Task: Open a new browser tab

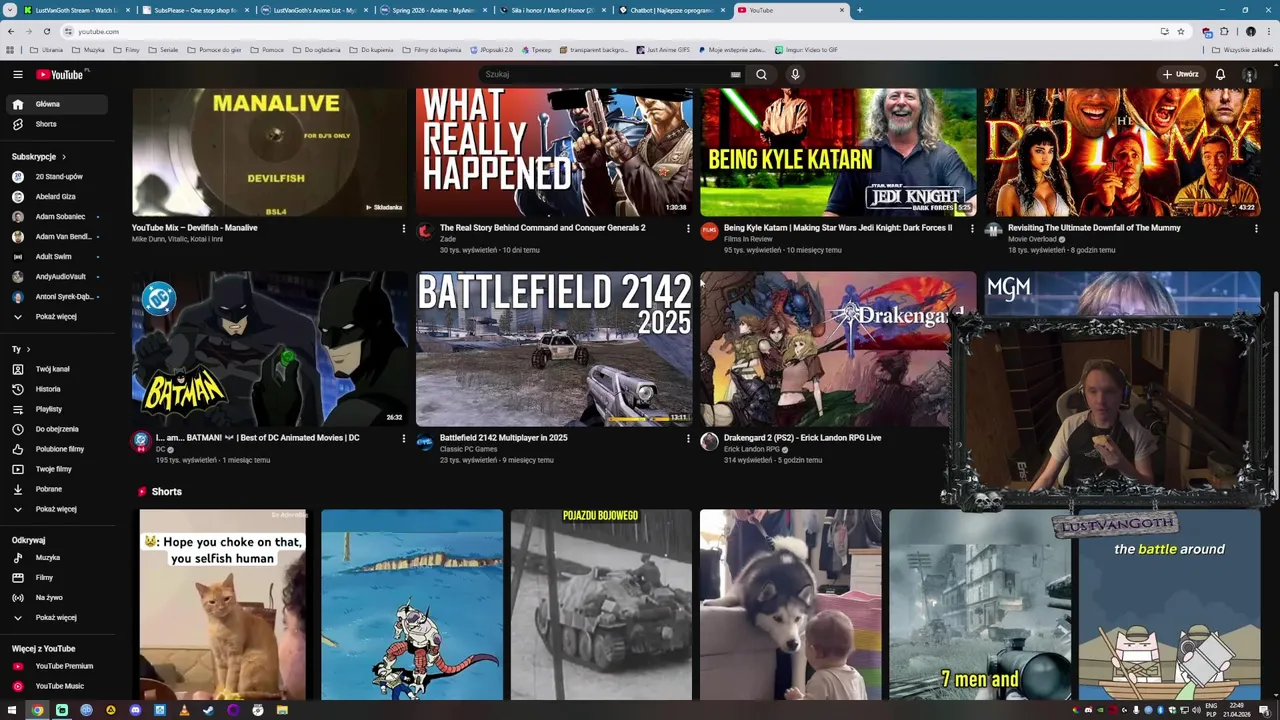Action: pyautogui.click(x=859, y=10)
